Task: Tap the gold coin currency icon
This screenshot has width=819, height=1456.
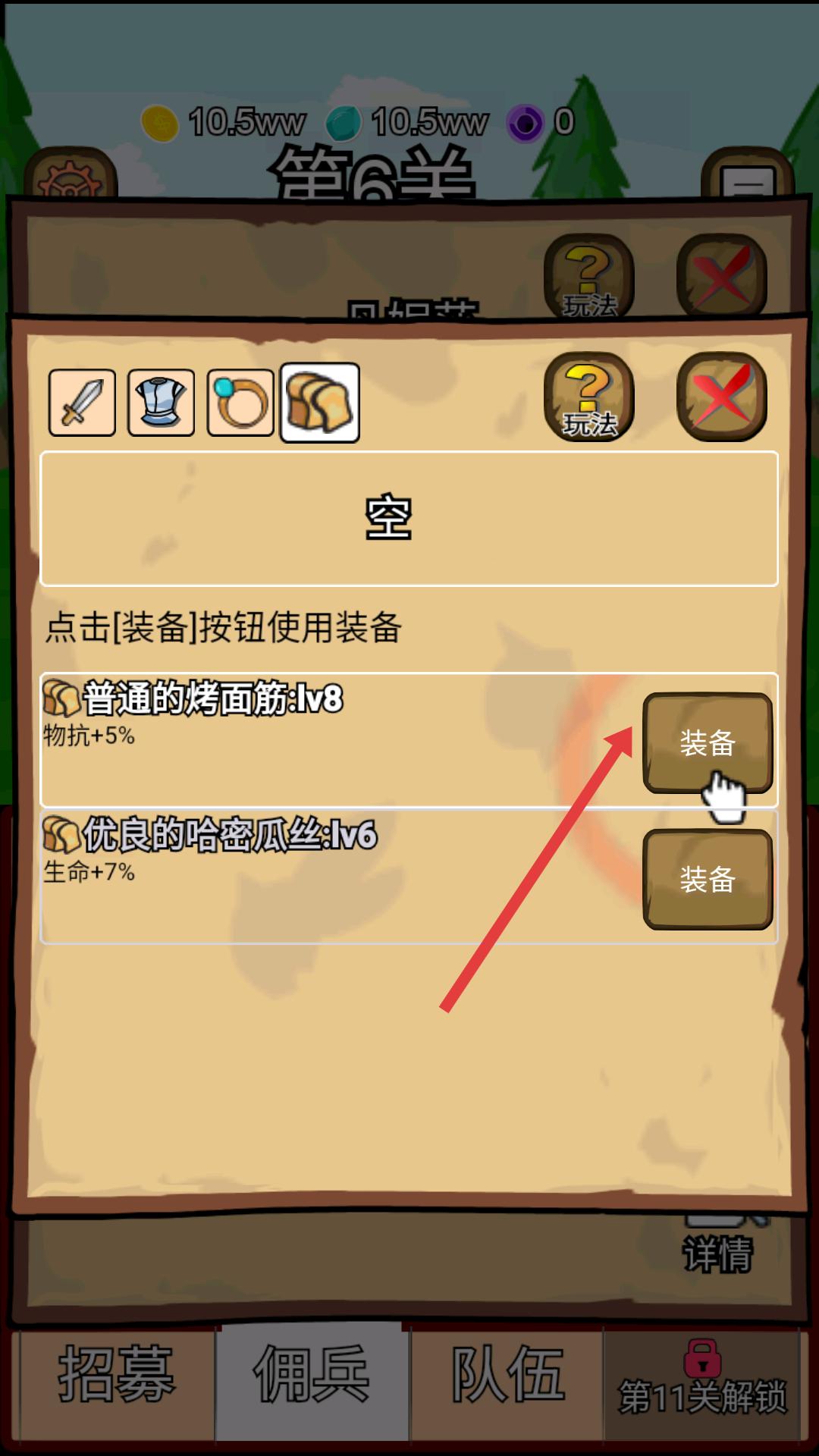Action: pos(160,123)
